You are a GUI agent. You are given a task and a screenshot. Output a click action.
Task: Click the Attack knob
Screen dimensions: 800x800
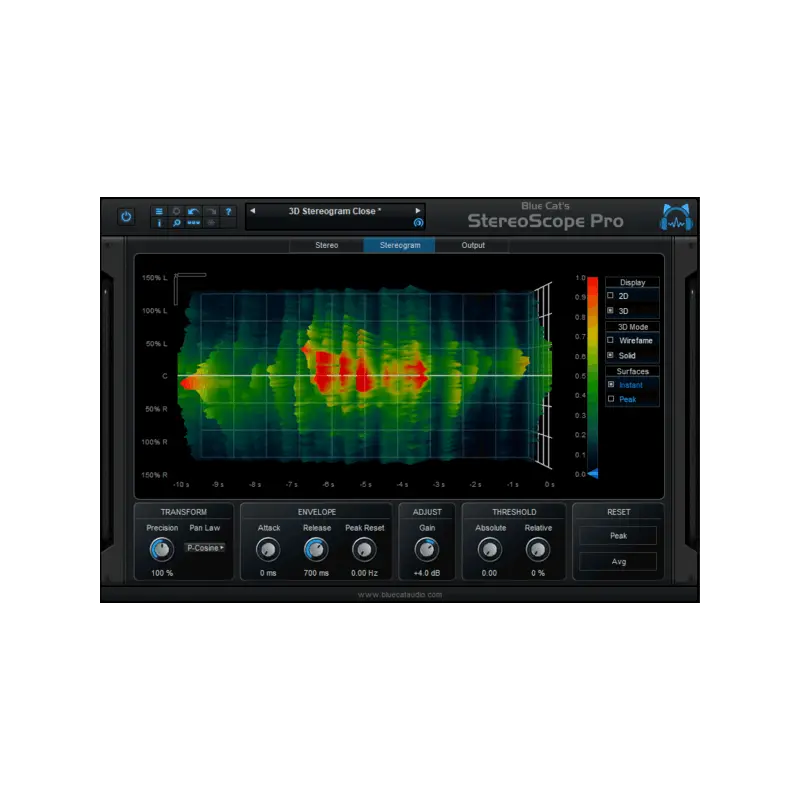pyautogui.click(x=268, y=549)
